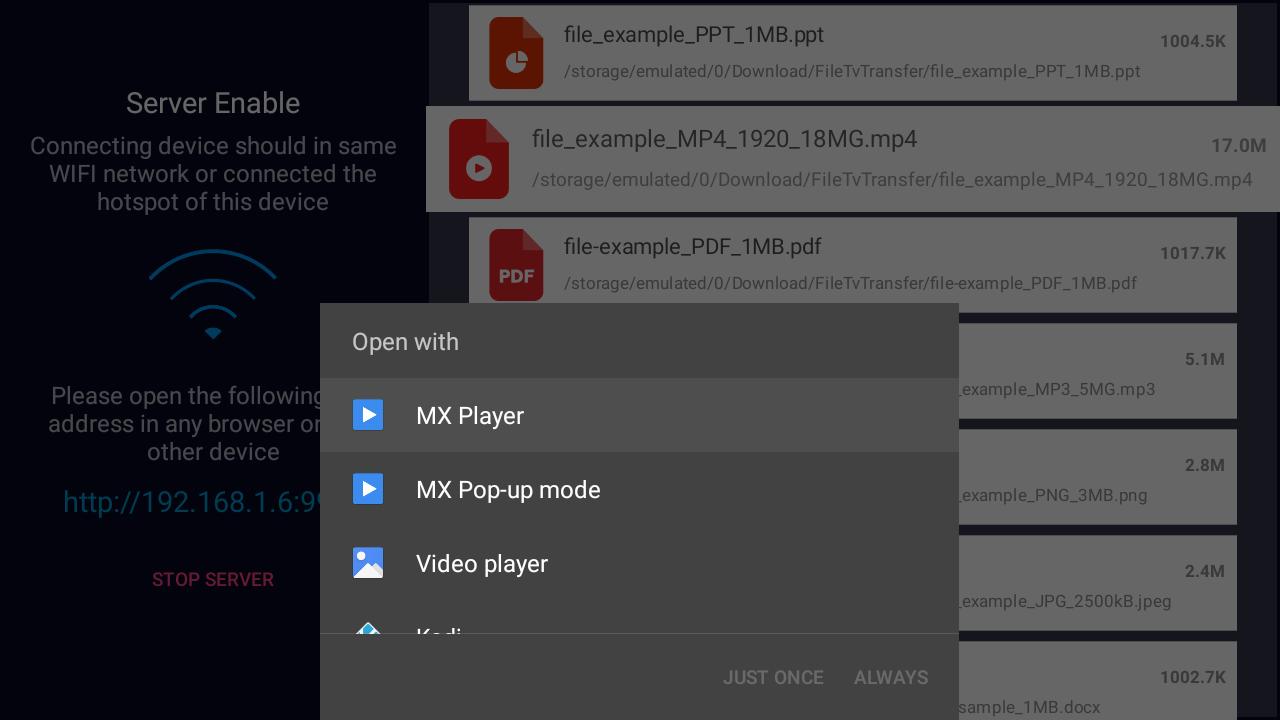1280x720 pixels.
Task: Click the PDF file storage path
Action: (850, 283)
